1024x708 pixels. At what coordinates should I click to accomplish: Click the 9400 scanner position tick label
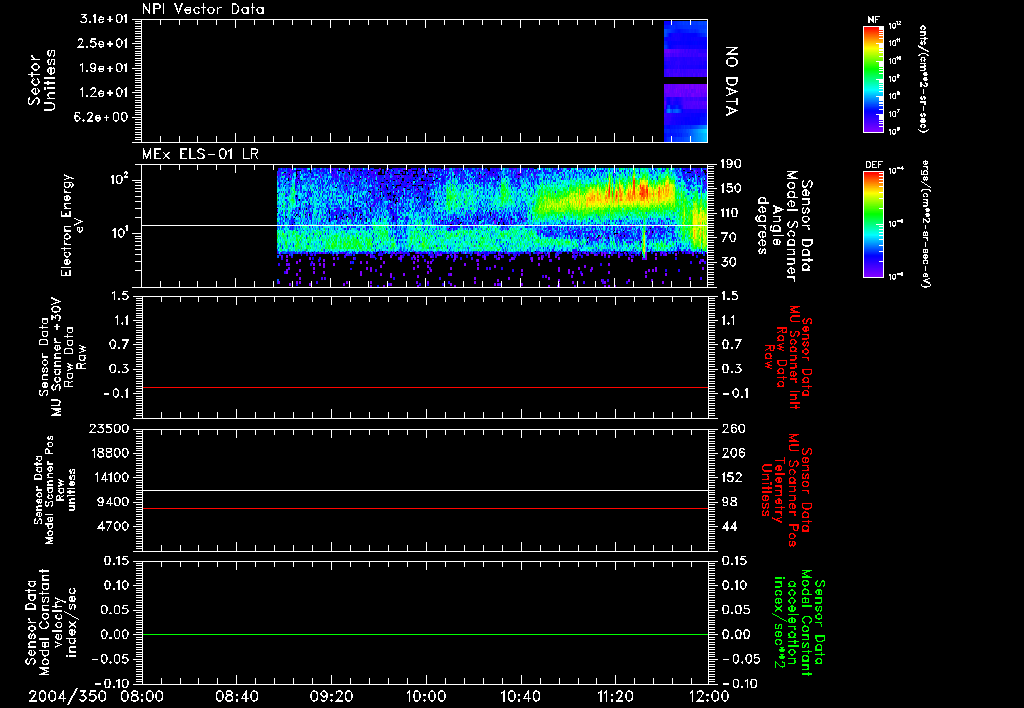113,502
